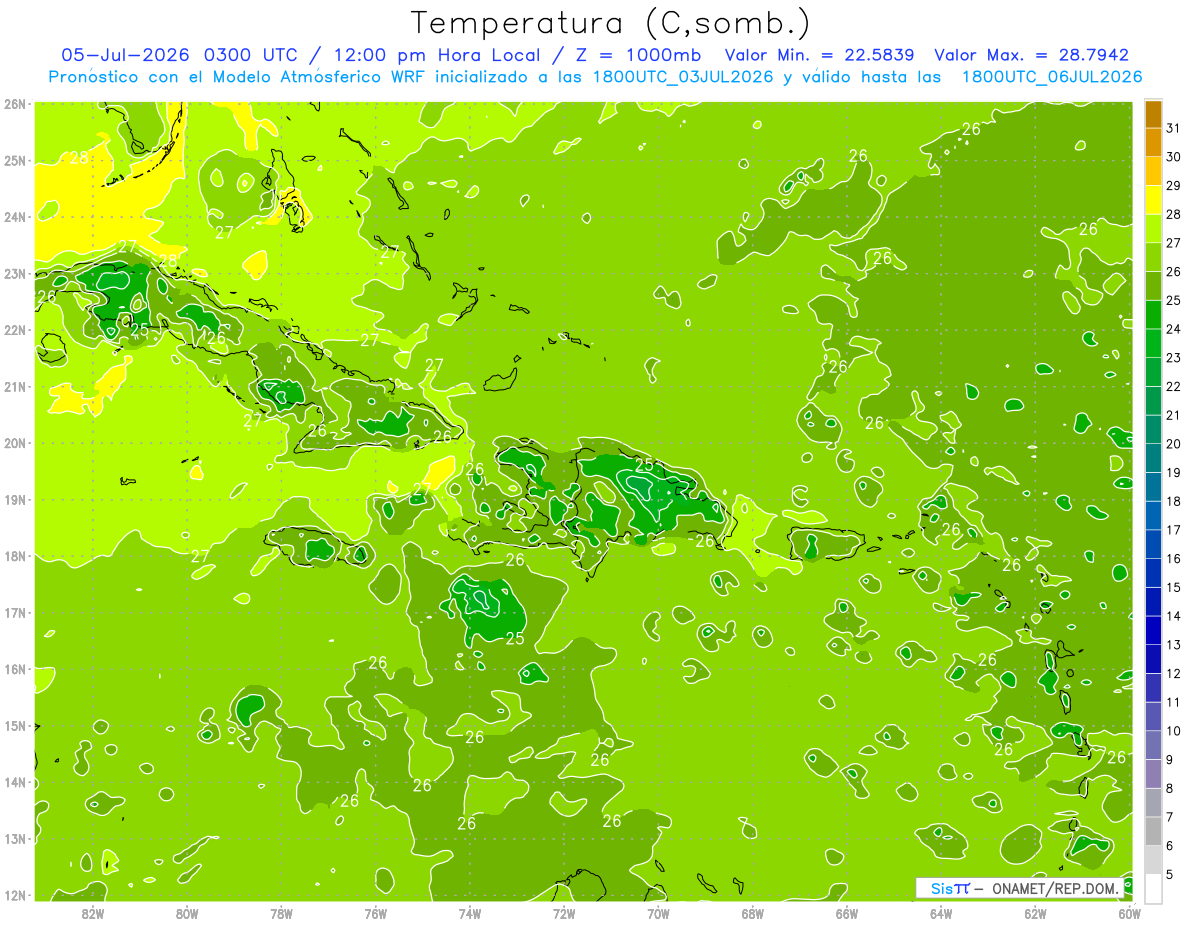Select the 'Valor Max. = 28.7942' text

point(1031,55)
